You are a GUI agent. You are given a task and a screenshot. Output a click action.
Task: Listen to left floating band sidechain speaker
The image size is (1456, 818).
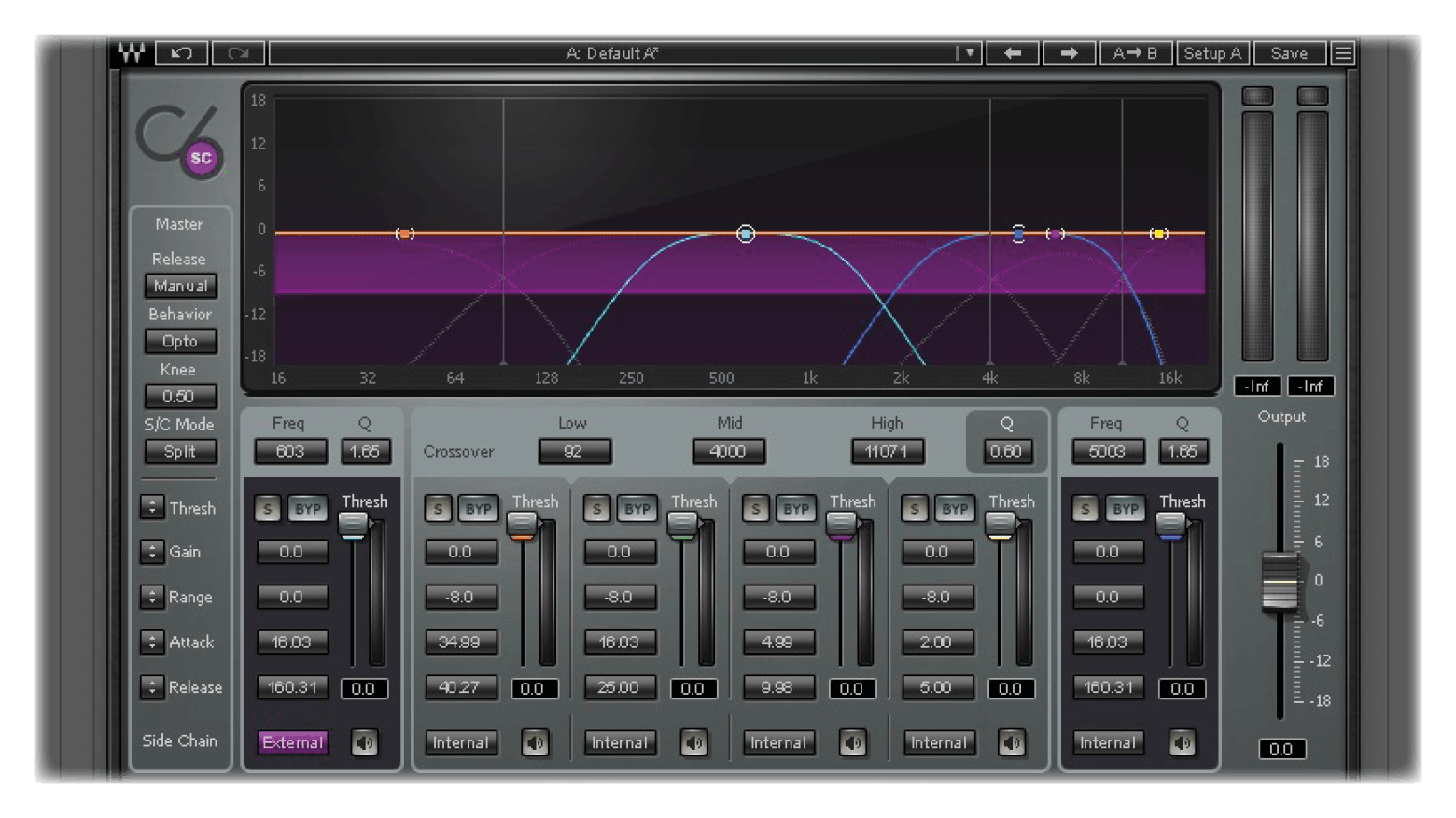tap(364, 742)
